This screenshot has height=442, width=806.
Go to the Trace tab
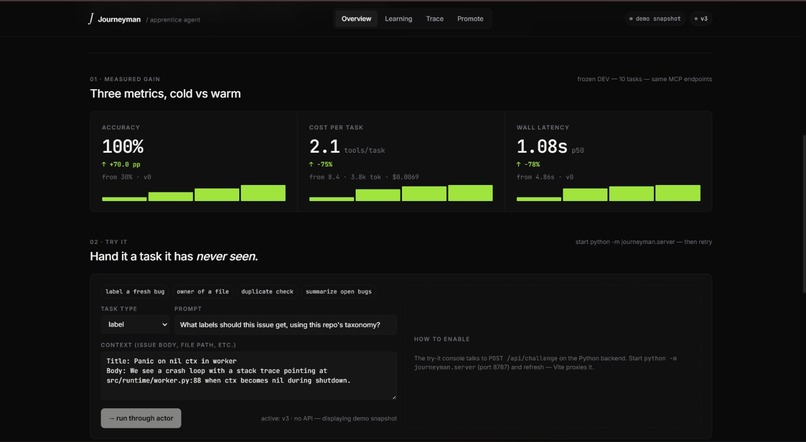tap(434, 19)
